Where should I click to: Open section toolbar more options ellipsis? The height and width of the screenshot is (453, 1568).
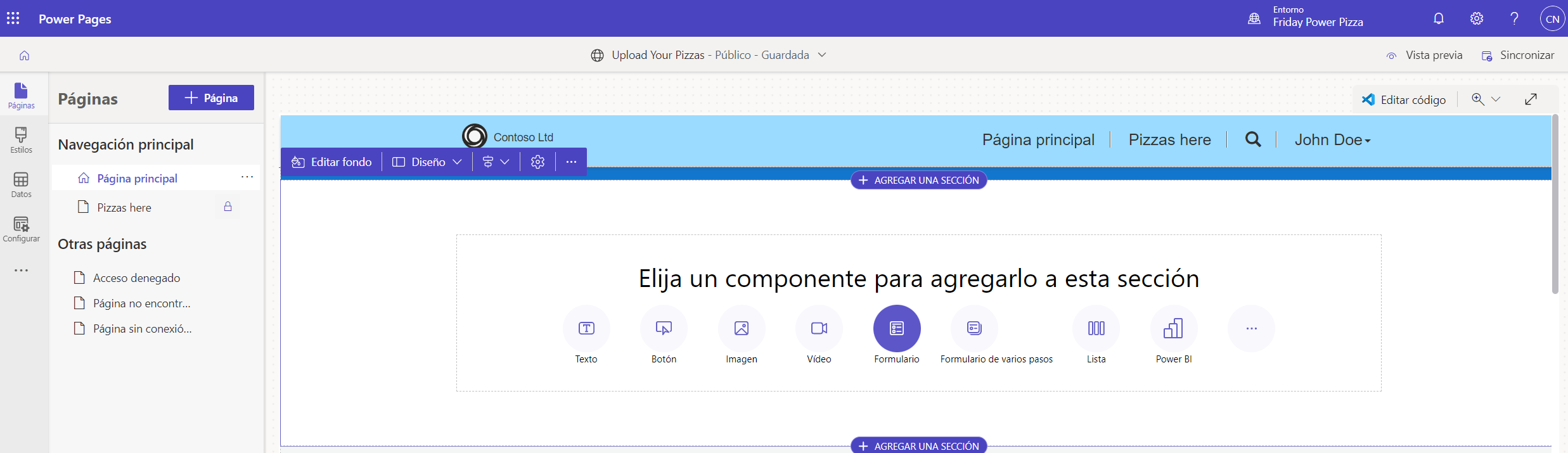tap(571, 162)
